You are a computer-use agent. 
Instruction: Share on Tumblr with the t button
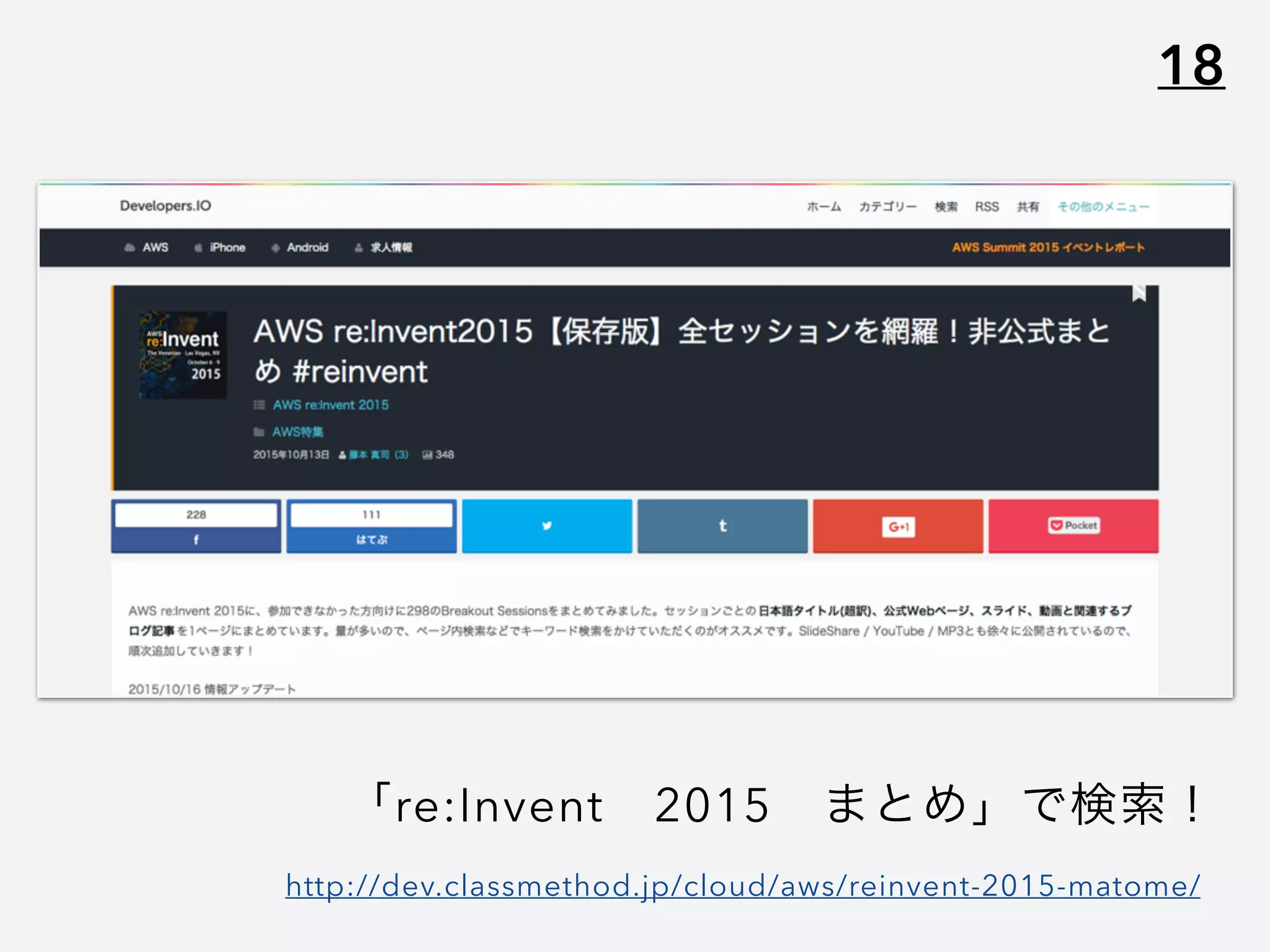pos(722,526)
